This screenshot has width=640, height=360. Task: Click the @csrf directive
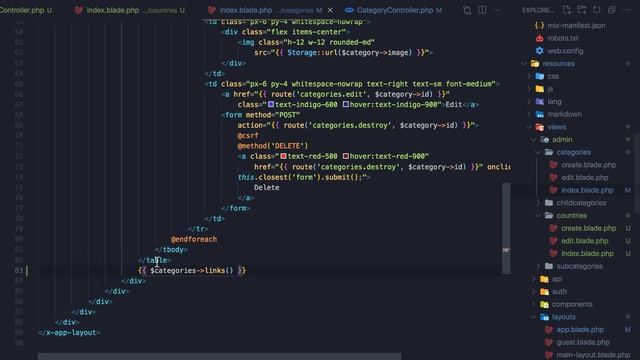(x=248, y=136)
